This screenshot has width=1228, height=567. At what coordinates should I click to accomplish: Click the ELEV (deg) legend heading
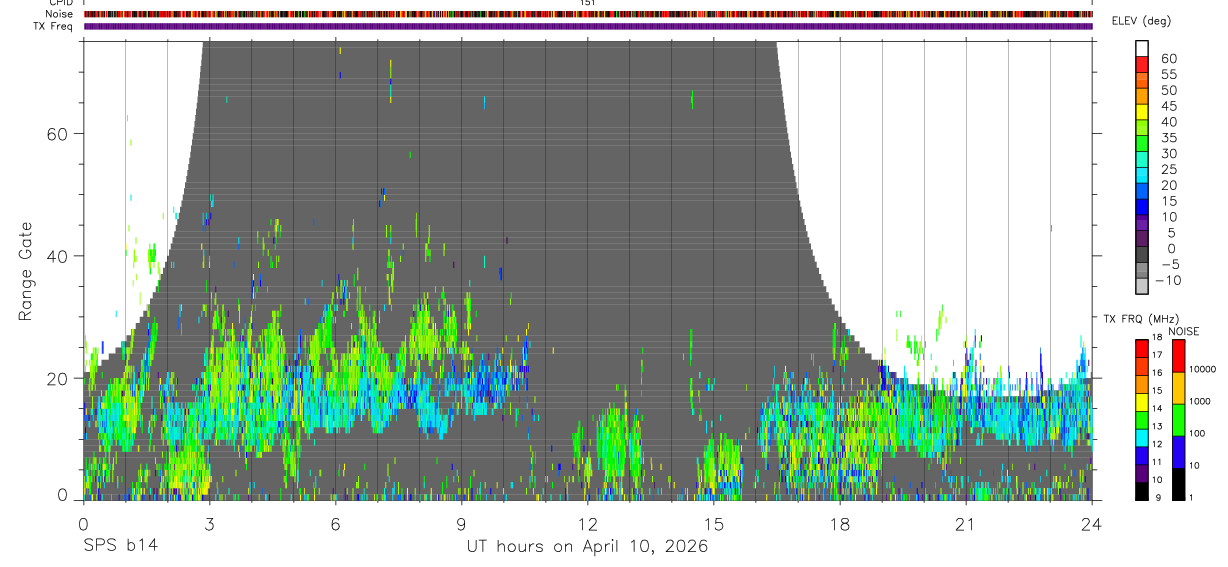point(1141,21)
